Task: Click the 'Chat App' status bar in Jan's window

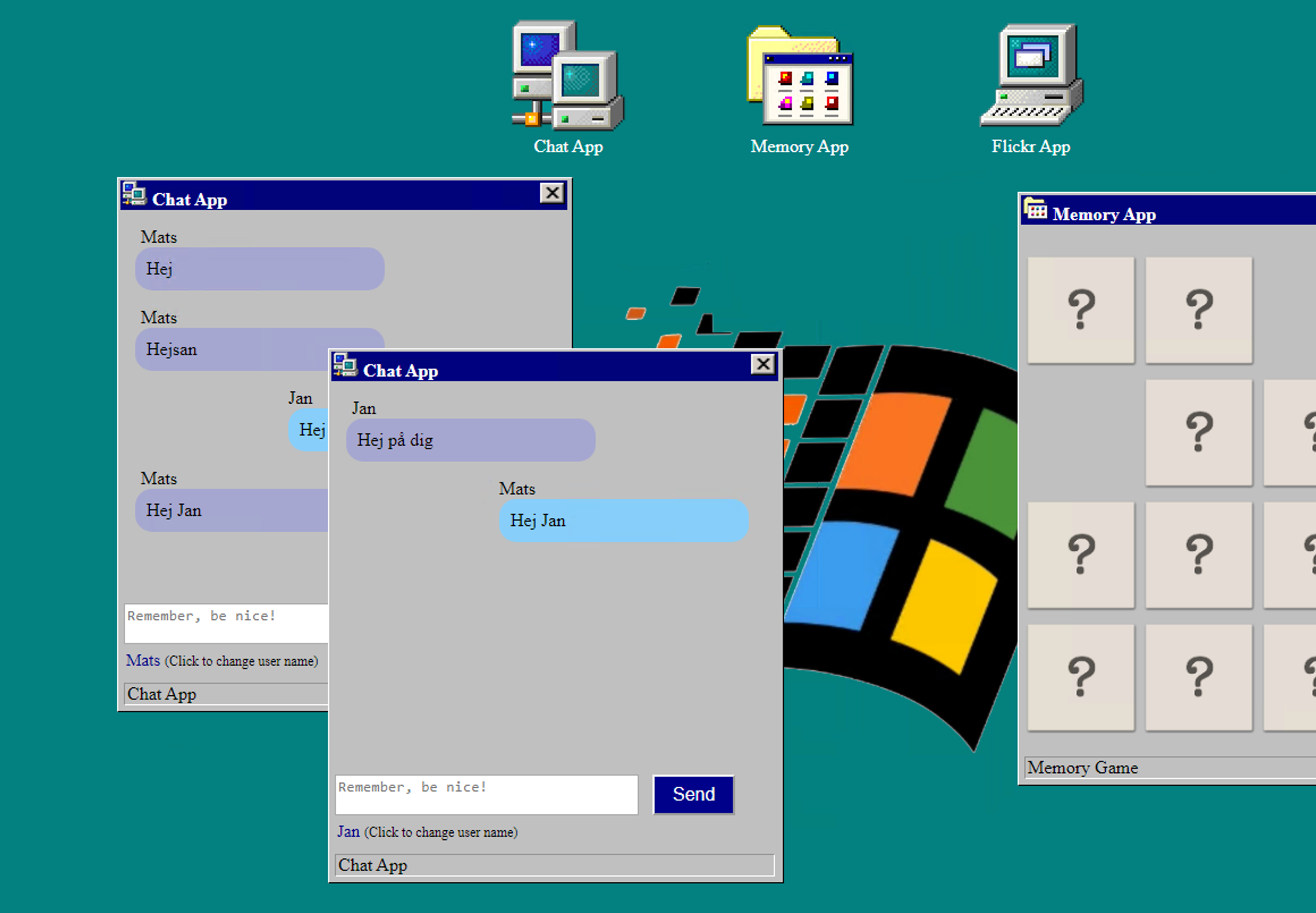Action: [554, 865]
